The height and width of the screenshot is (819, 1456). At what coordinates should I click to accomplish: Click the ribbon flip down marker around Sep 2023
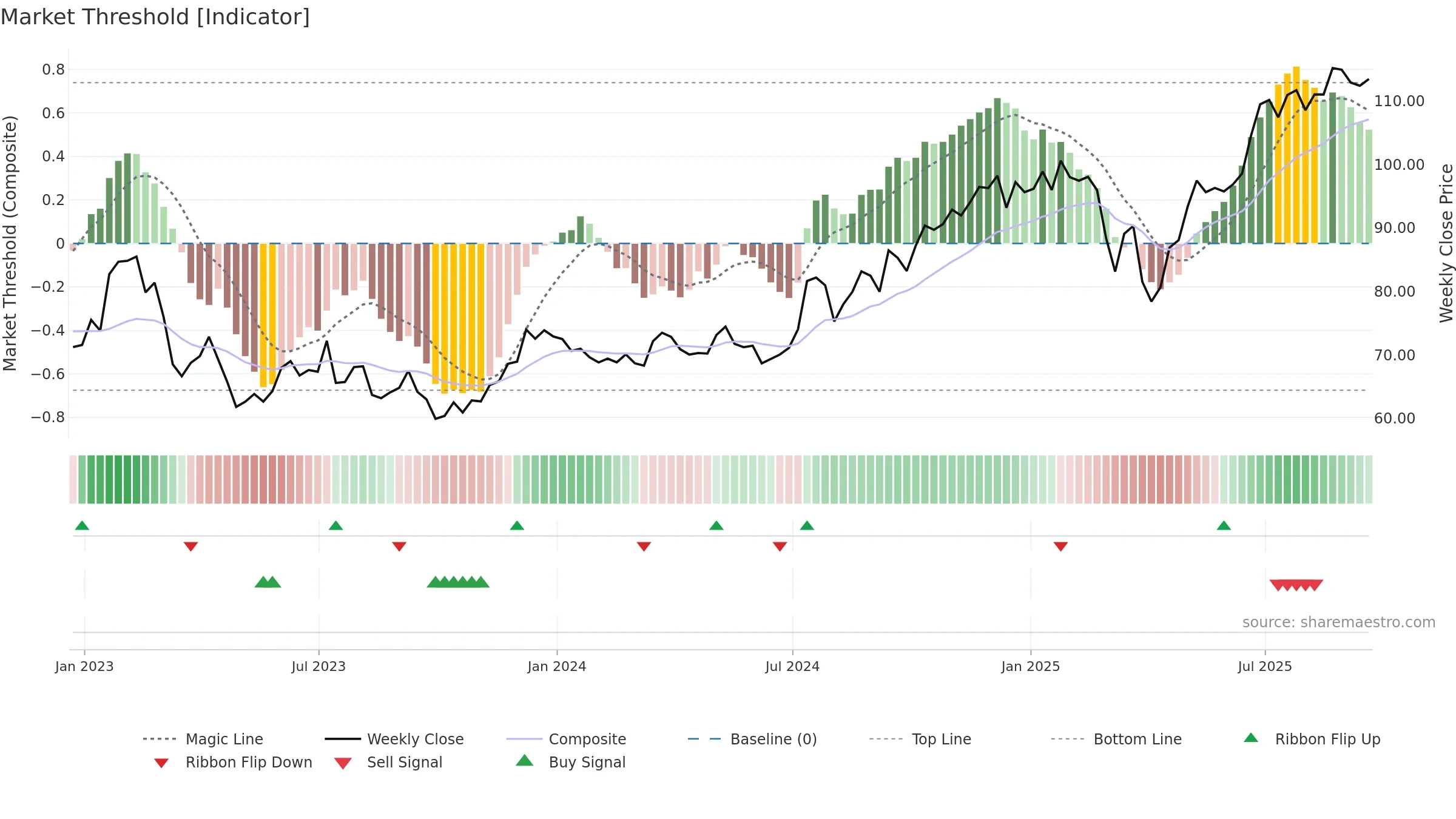point(399,547)
